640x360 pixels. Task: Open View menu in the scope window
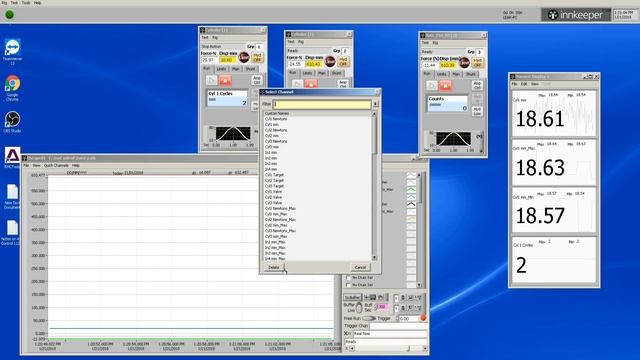pyautogui.click(x=36, y=165)
